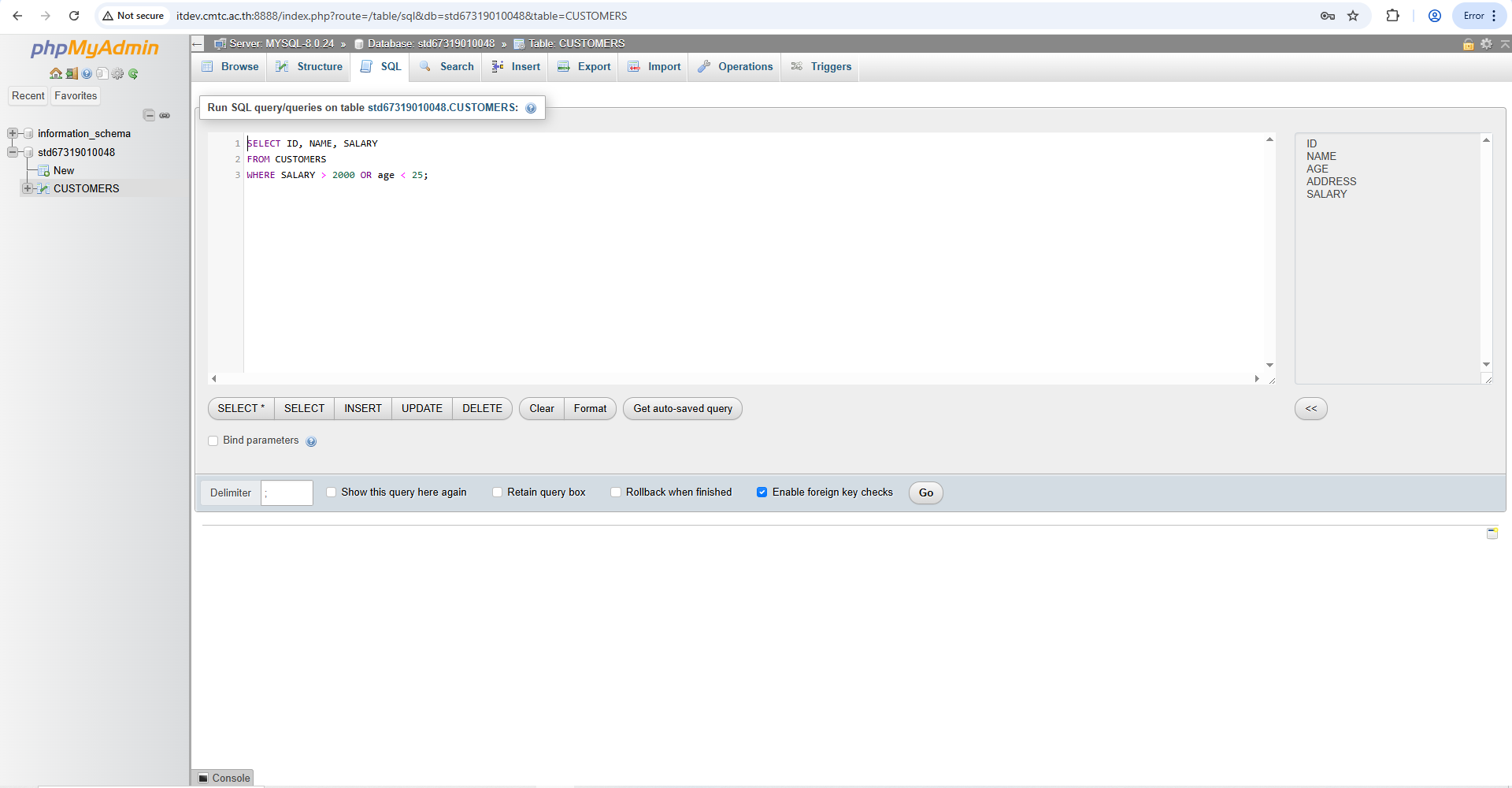Viewport: 1512px width, 788px height.
Task: Open navigation panel settings gear icon
Action: (117, 73)
